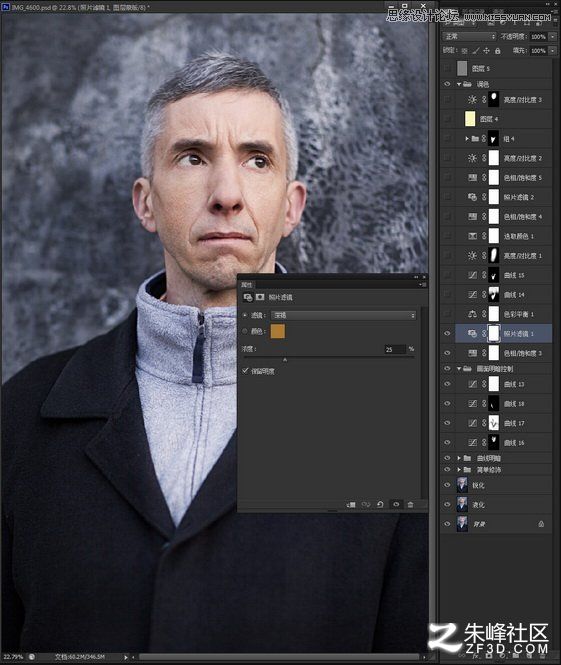561x665 pixels.
Task: Click the status bar zoom icon
Action: click(x=32, y=657)
